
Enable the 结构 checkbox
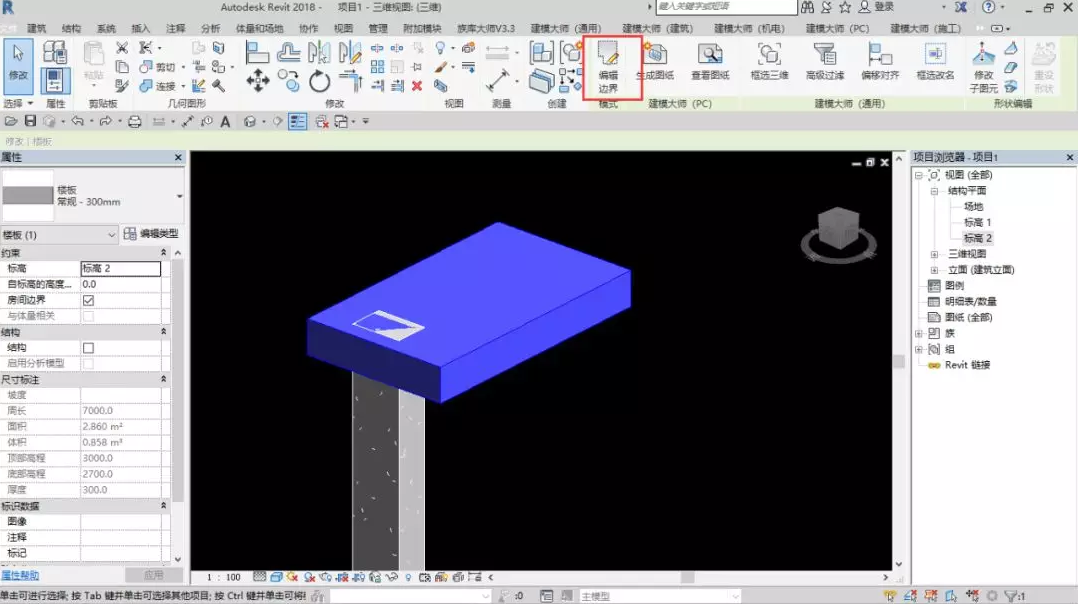(88, 348)
